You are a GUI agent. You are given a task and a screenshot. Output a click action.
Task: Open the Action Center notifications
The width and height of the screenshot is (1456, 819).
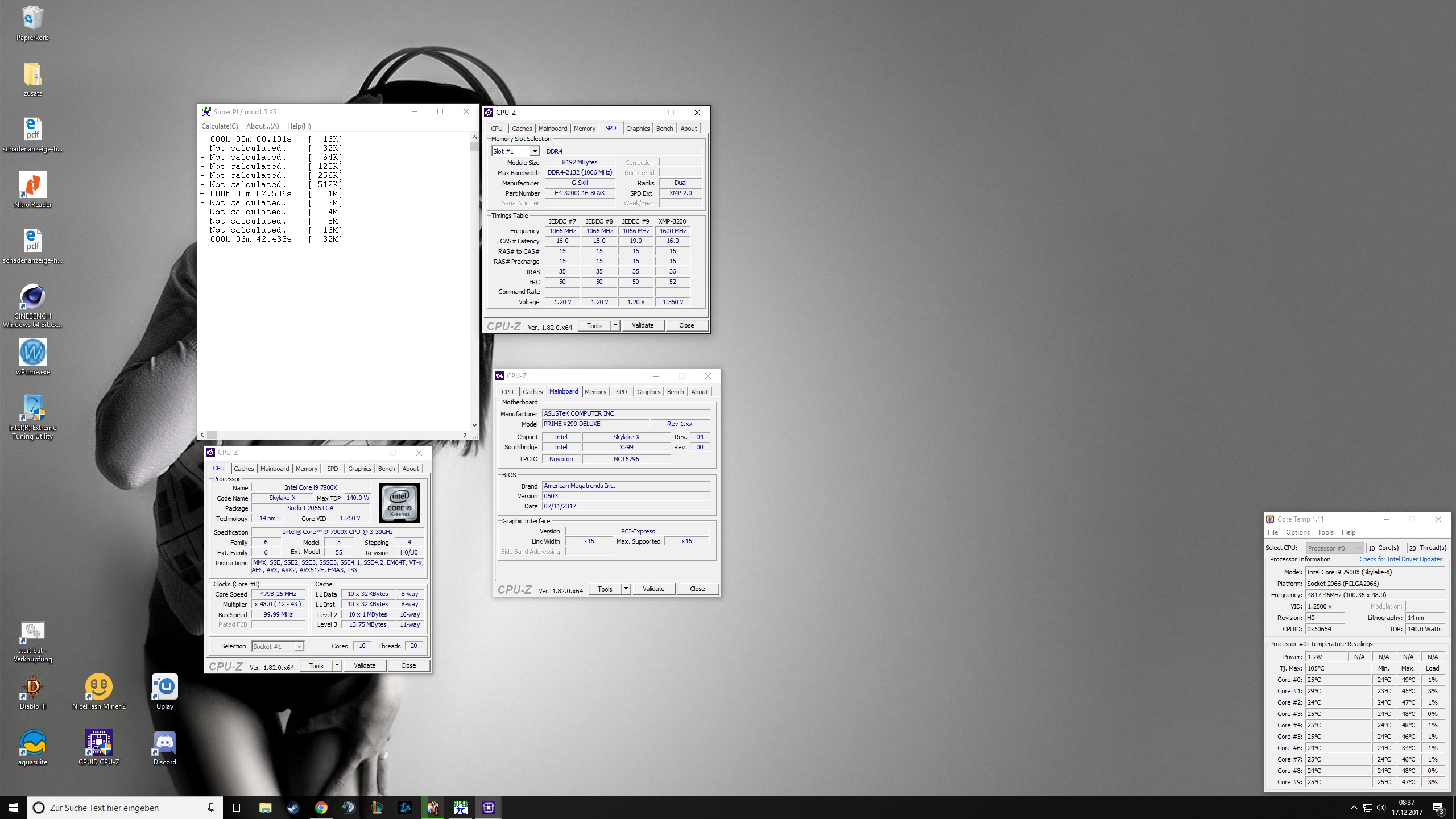click(x=1438, y=808)
